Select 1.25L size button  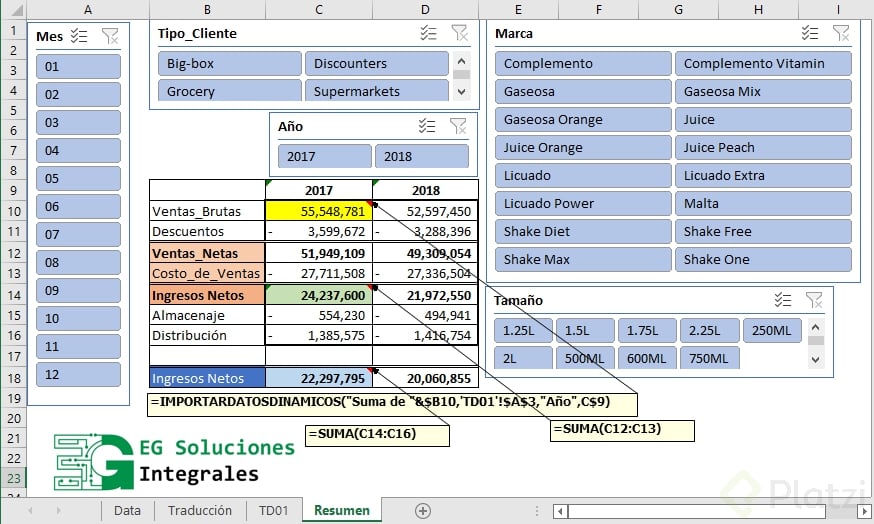click(523, 331)
